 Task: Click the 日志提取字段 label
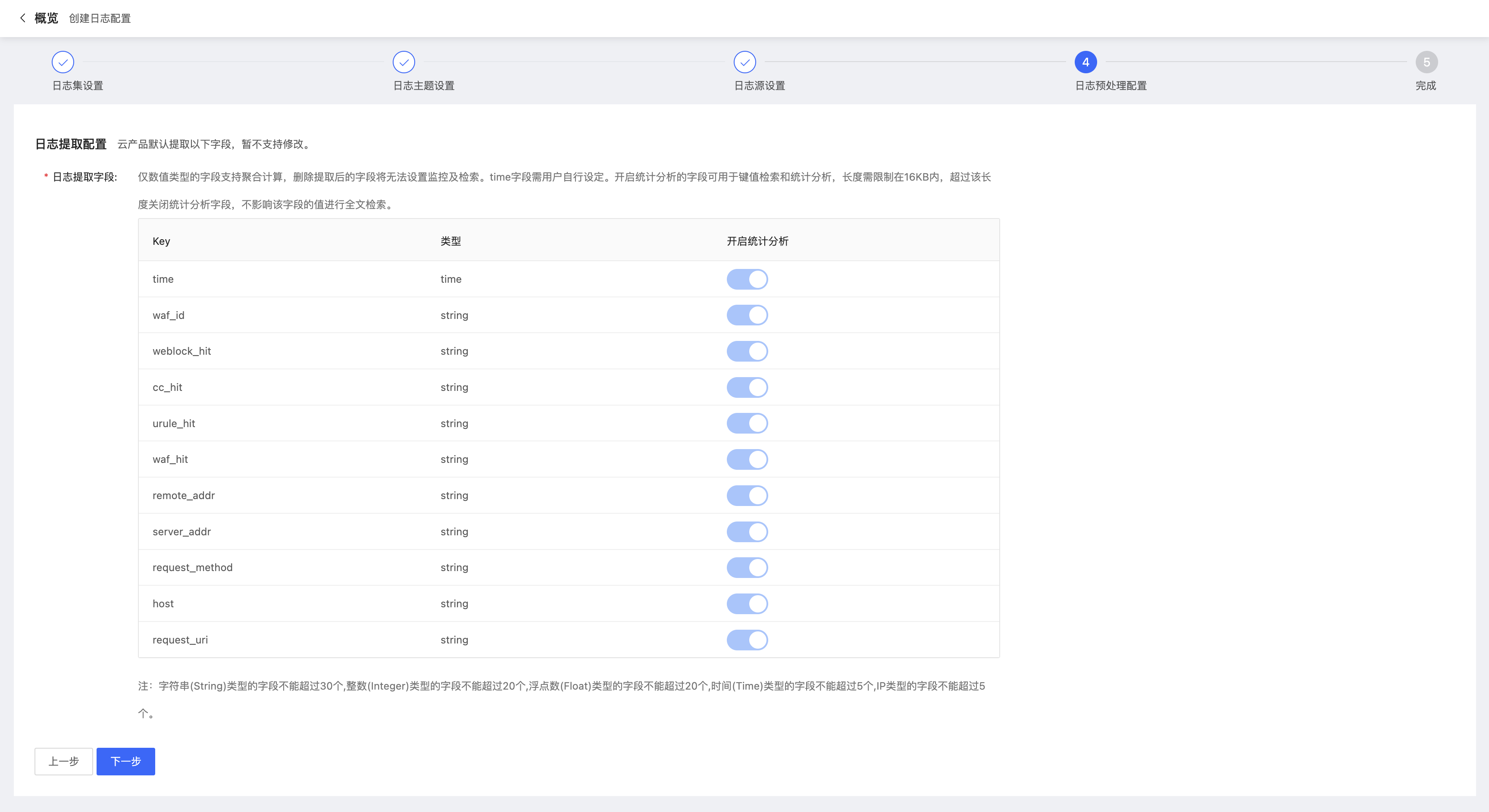[84, 177]
